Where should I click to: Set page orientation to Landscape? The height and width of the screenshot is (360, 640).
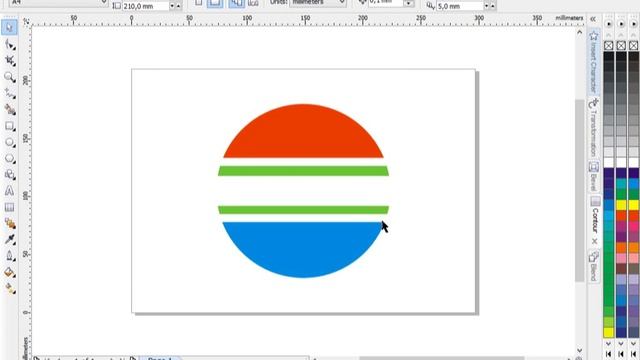click(215, 3)
